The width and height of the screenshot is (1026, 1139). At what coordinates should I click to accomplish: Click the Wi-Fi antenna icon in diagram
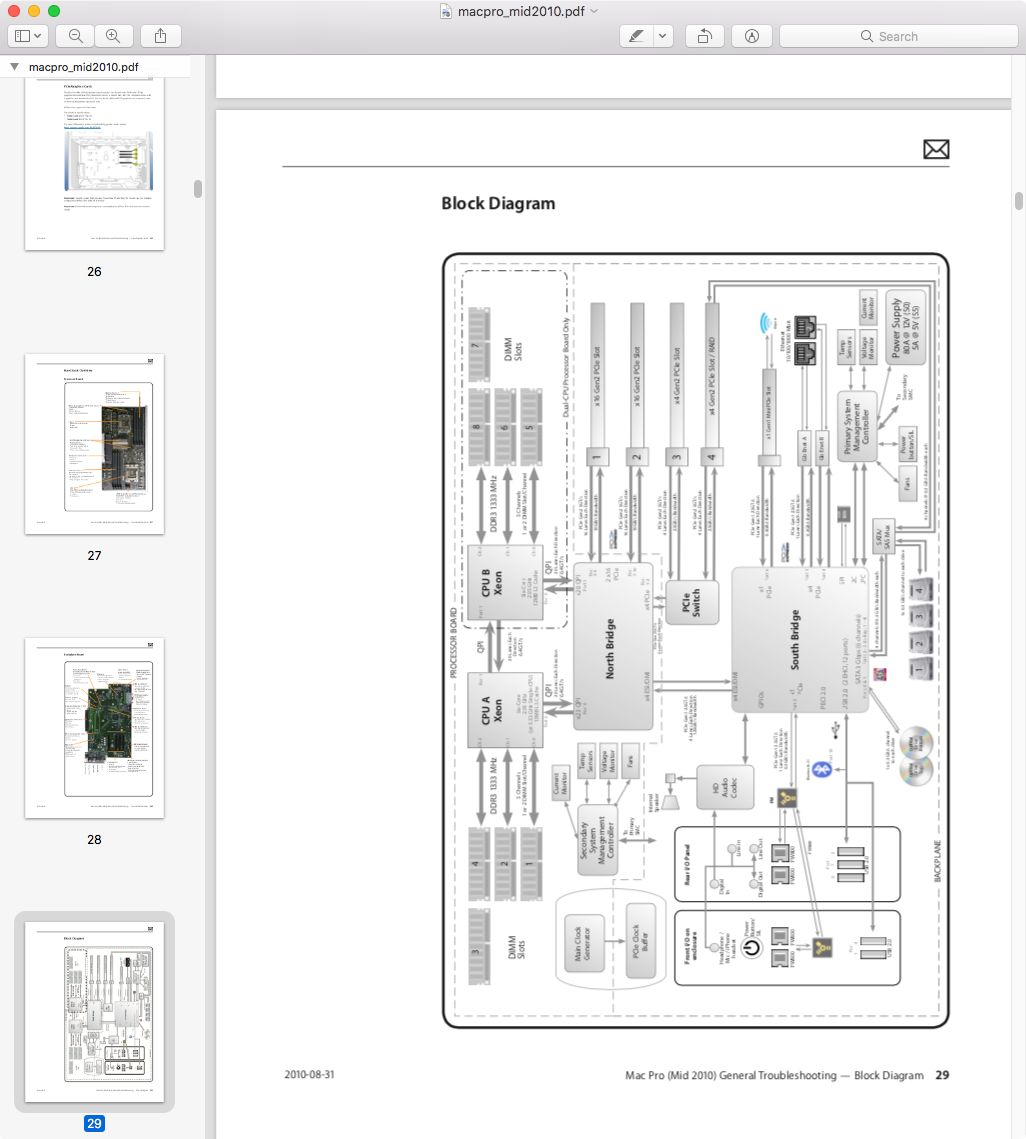[x=765, y=323]
